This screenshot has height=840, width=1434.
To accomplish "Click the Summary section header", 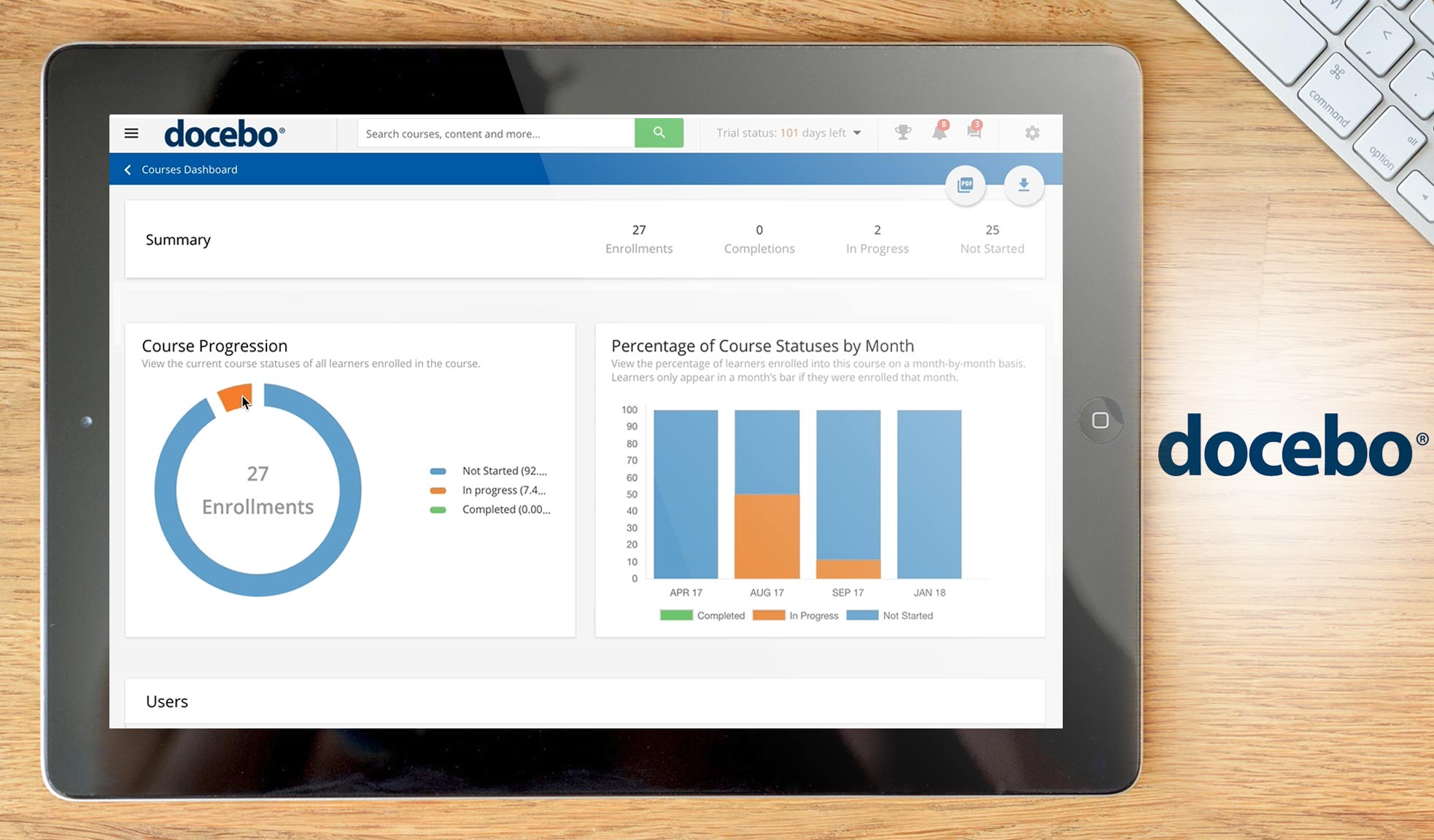I will coord(178,239).
